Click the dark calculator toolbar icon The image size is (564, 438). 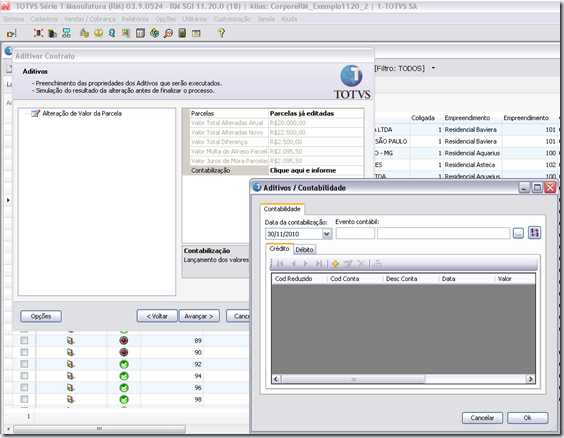[x=182, y=33]
